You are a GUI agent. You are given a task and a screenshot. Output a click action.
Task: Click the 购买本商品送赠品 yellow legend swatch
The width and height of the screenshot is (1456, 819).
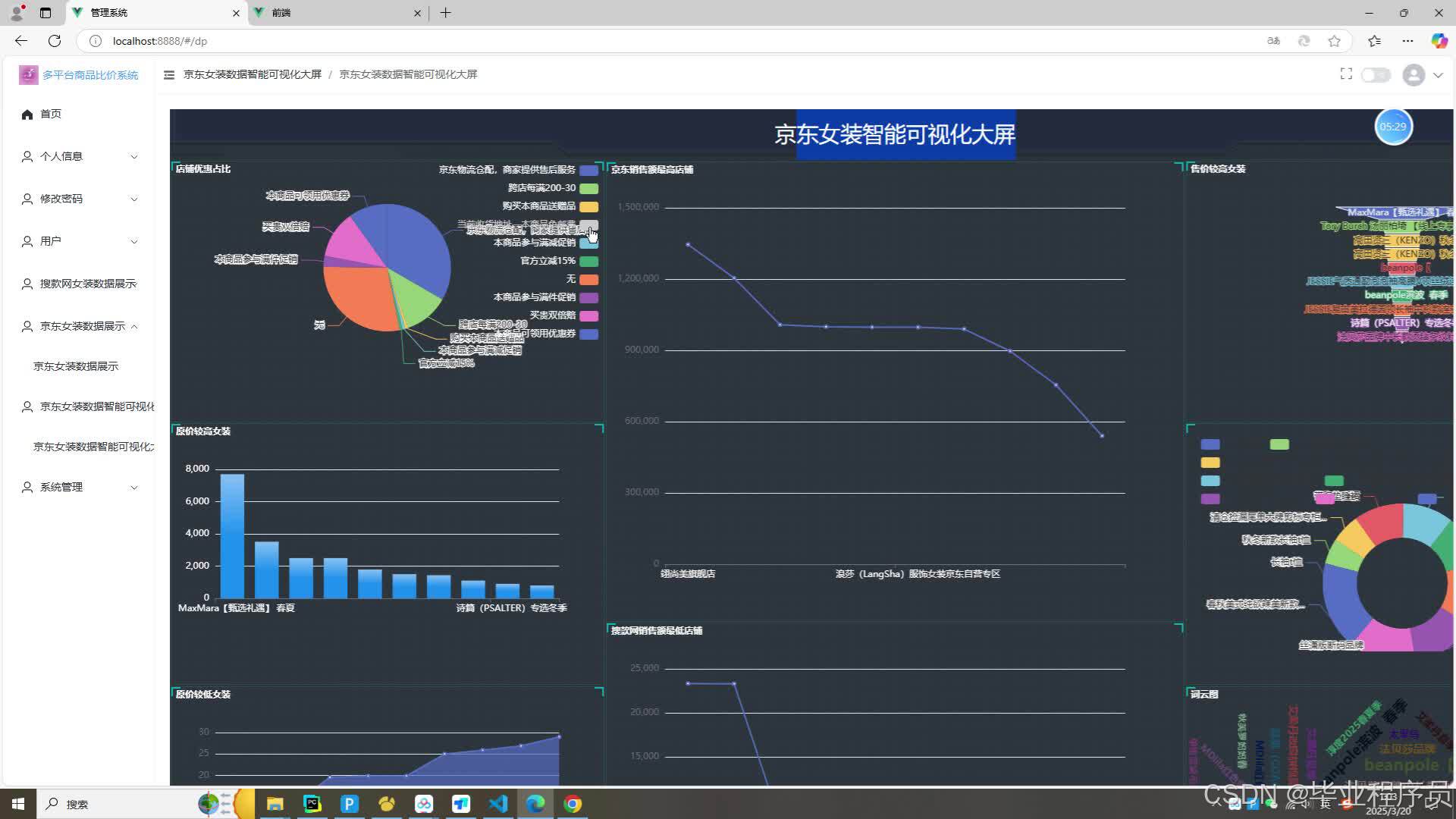[588, 206]
